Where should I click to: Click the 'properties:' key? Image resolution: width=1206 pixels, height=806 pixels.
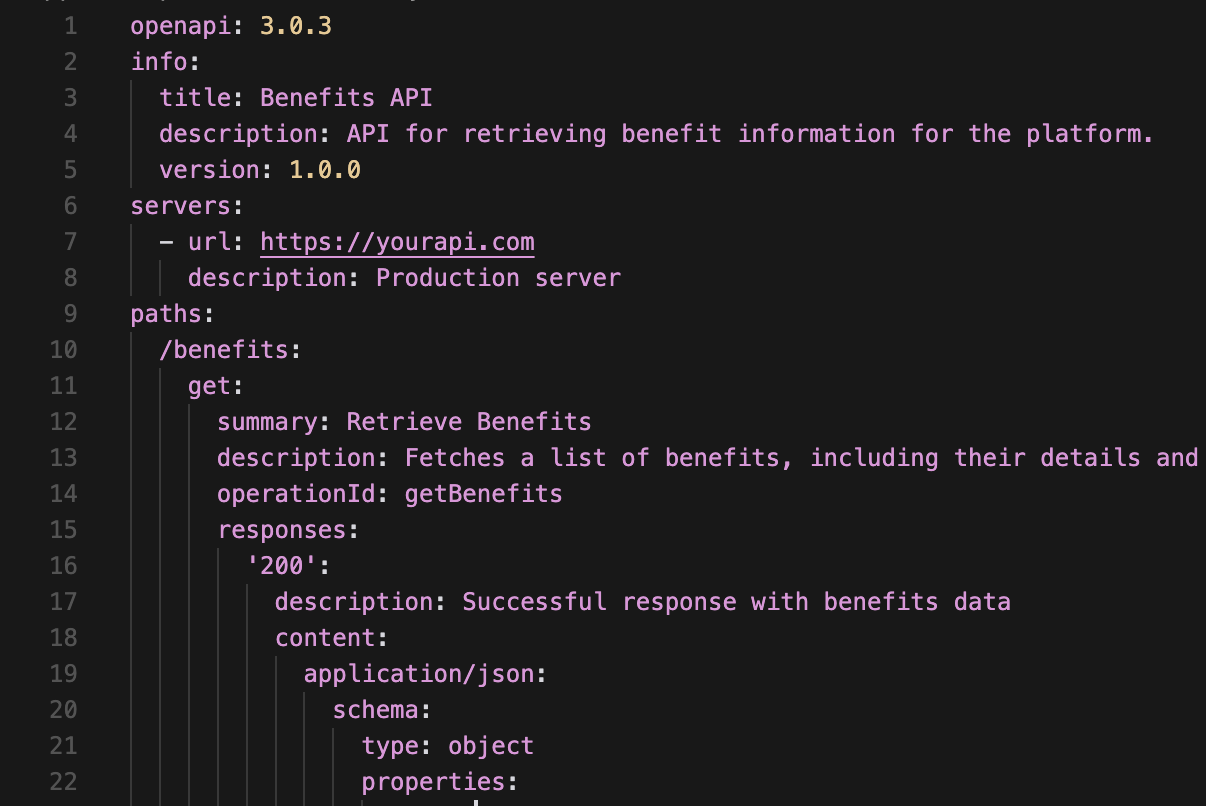pos(440,782)
